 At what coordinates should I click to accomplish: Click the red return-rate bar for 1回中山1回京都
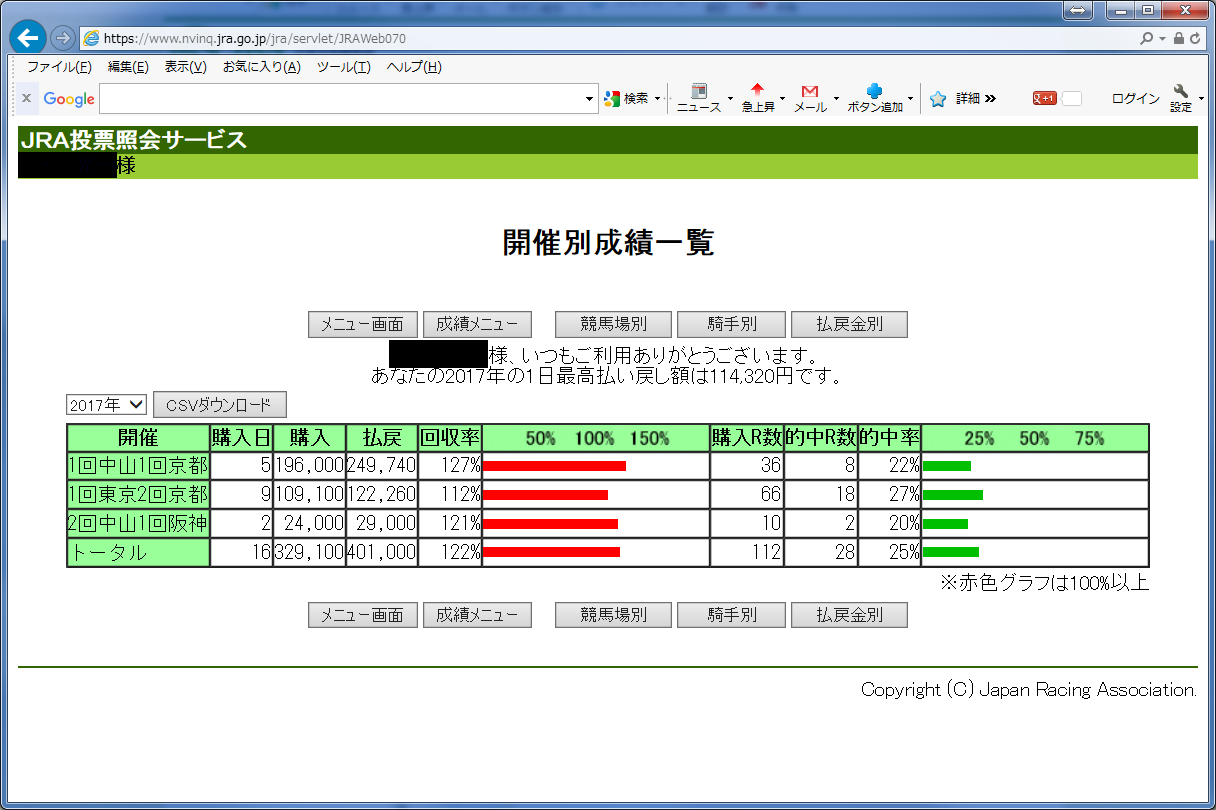tap(554, 466)
